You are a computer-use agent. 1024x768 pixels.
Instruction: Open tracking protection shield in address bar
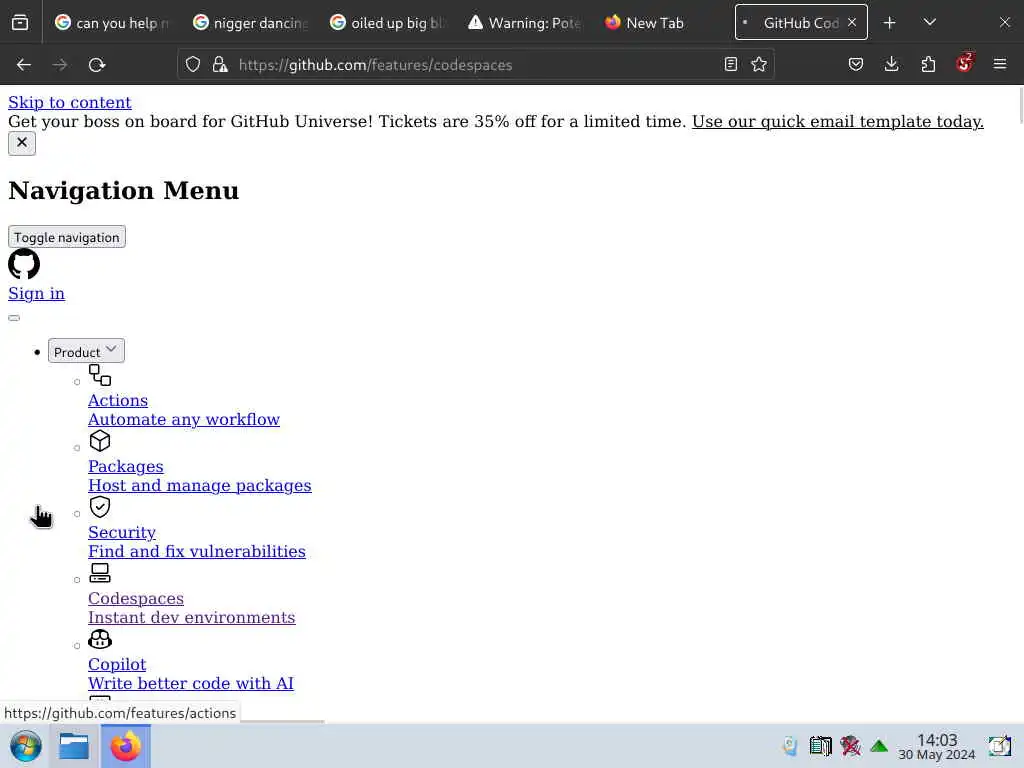193,65
